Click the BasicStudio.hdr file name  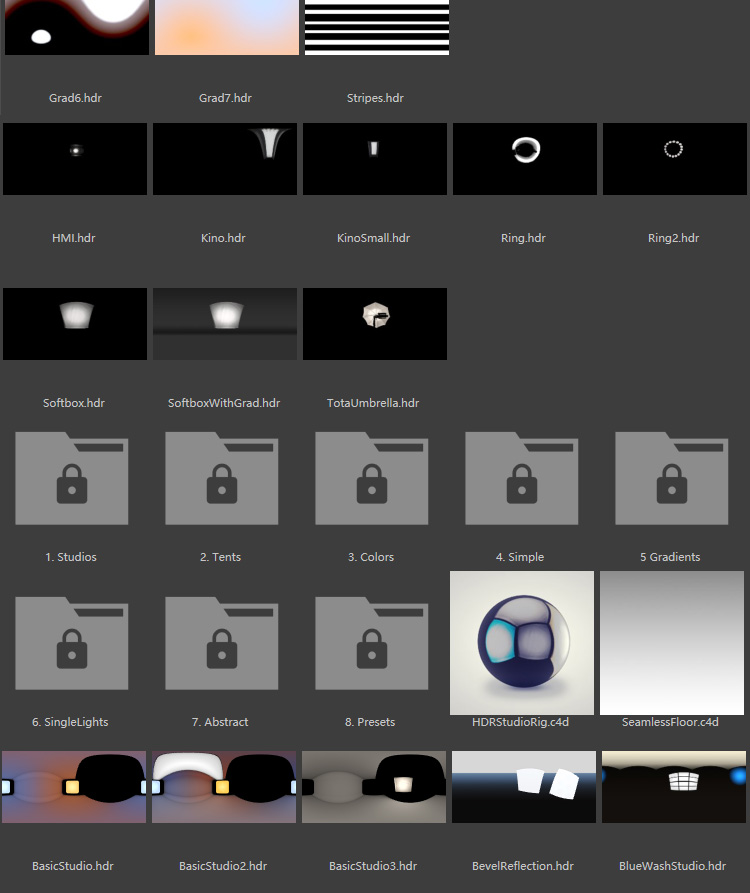click(x=73, y=866)
